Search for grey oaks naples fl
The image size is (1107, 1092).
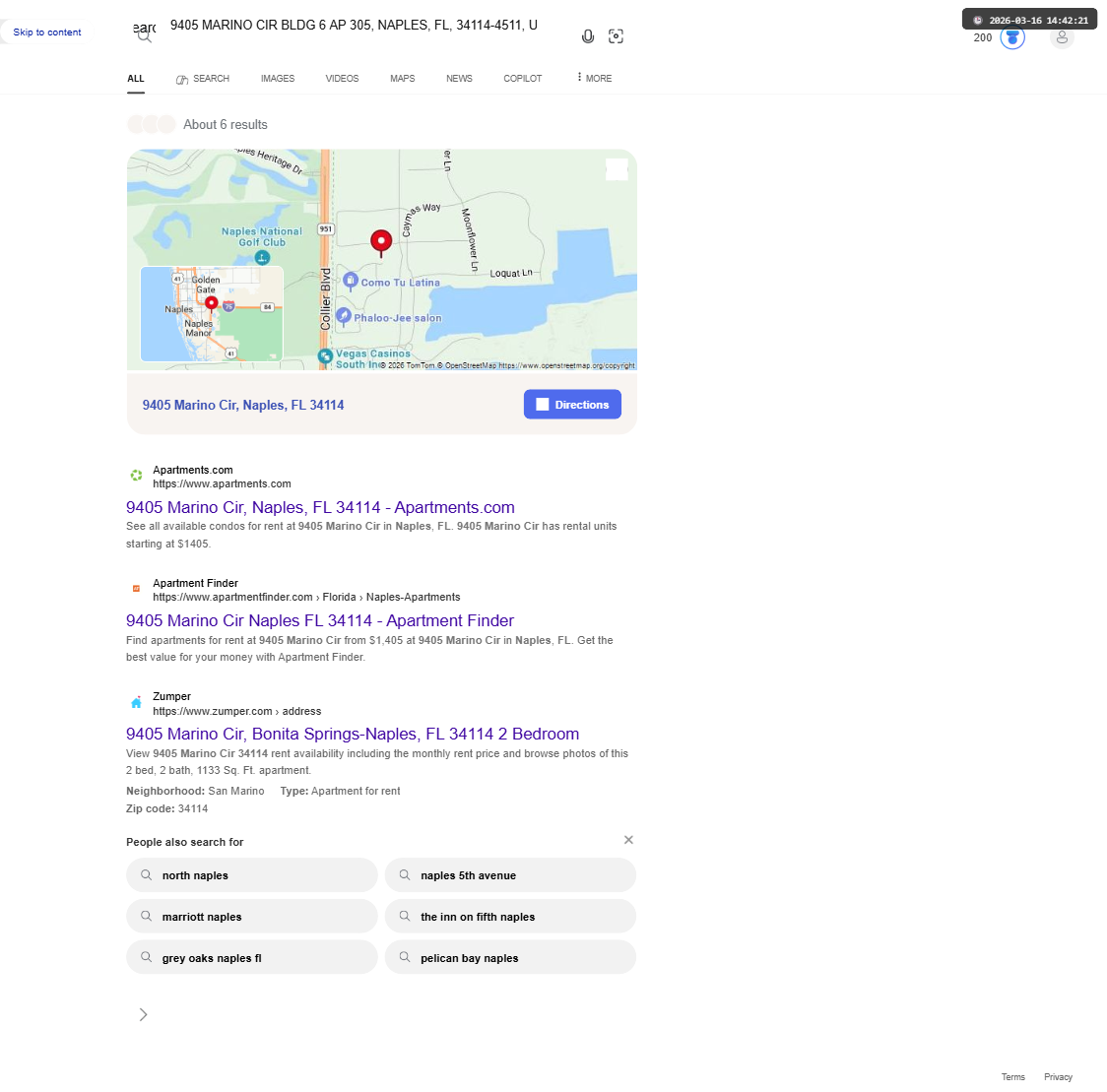click(252, 958)
